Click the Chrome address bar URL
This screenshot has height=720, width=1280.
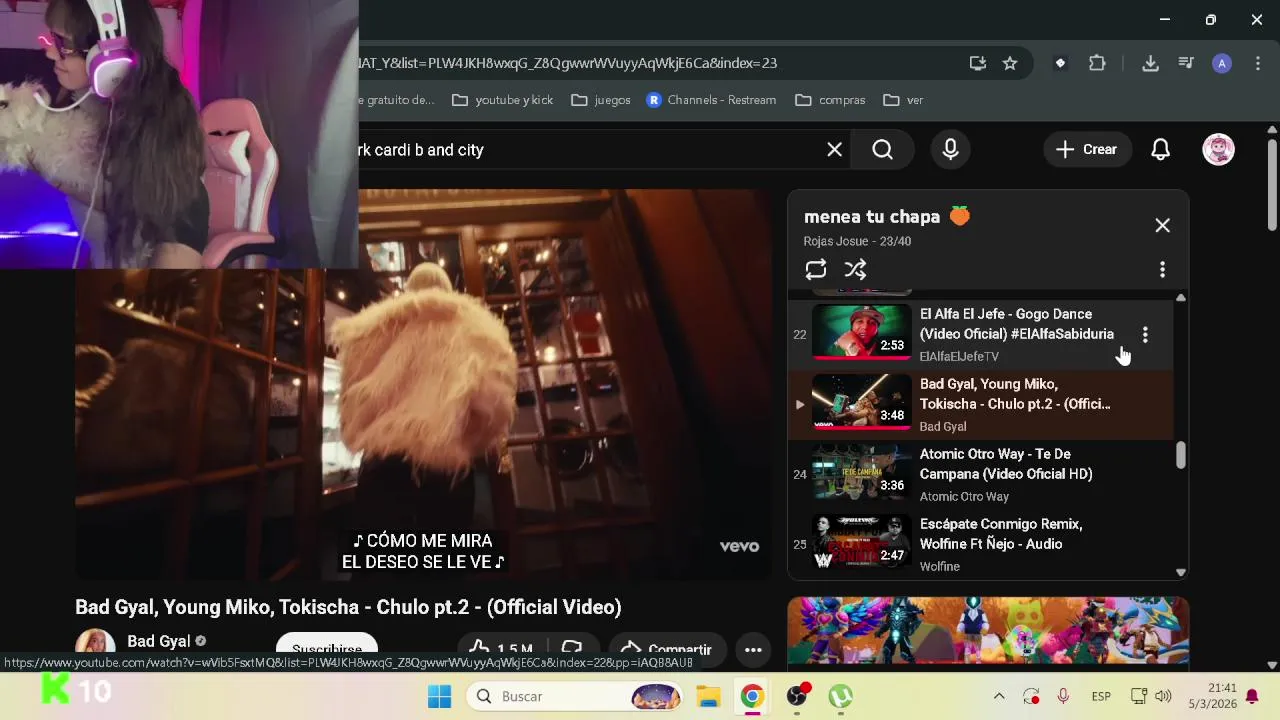tap(567, 63)
